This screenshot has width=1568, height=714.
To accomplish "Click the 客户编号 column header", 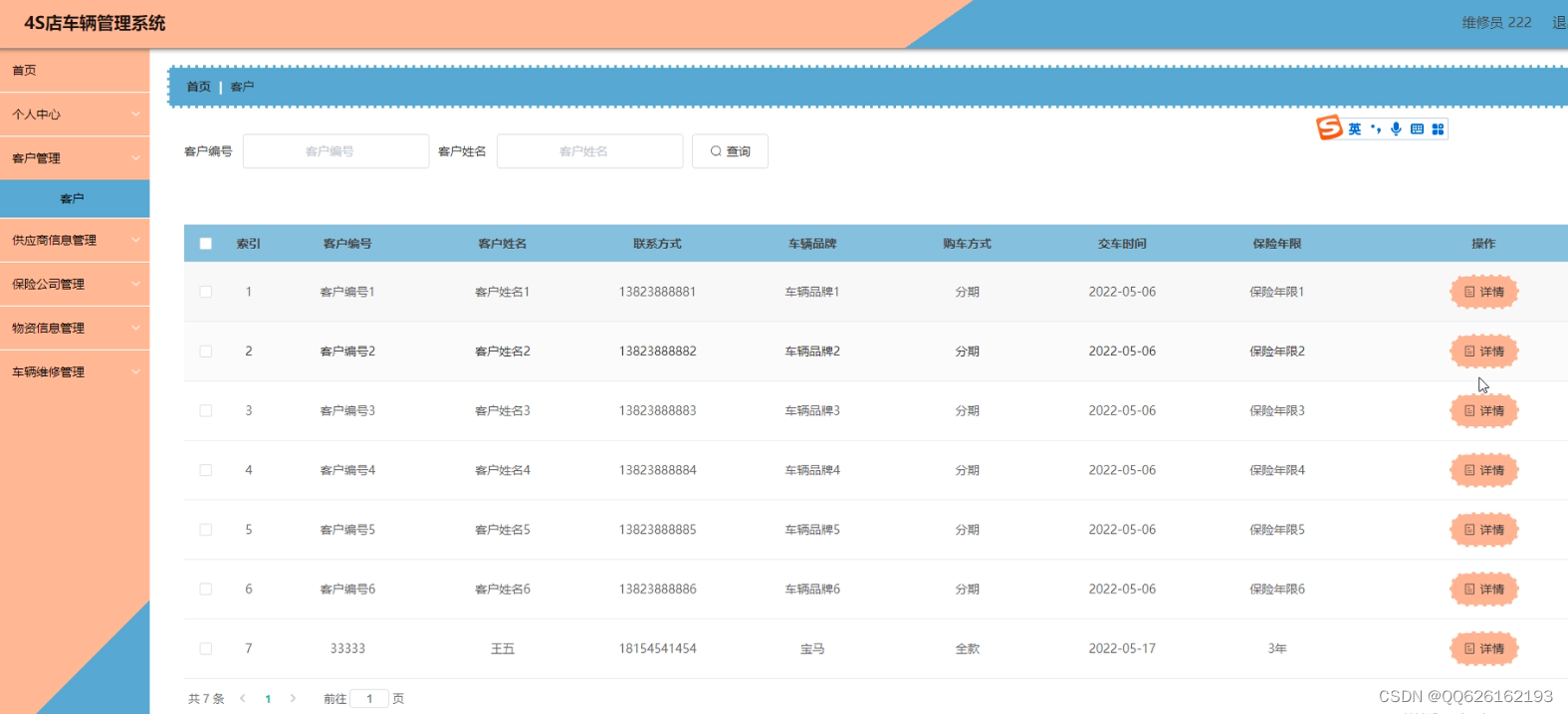I will [347, 244].
